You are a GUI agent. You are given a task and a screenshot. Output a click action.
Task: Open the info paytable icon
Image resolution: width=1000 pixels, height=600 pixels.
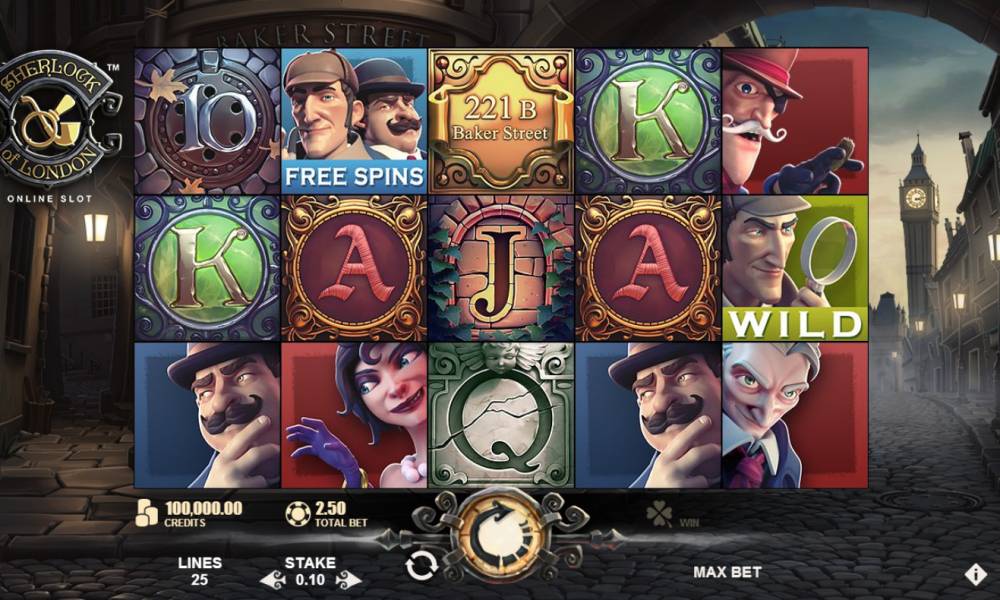pos(975,574)
